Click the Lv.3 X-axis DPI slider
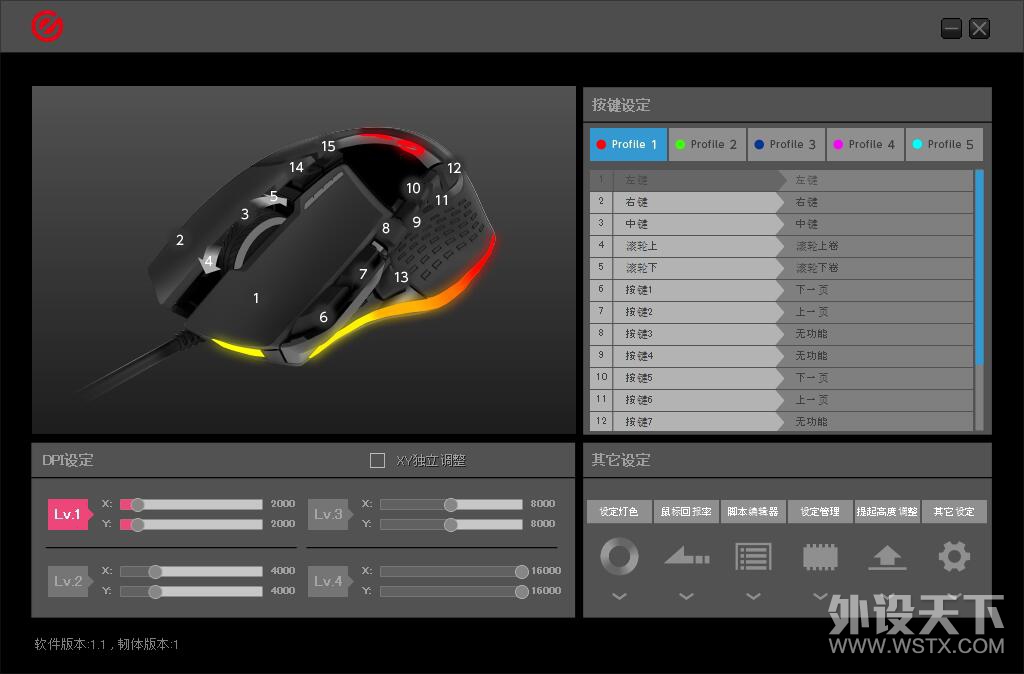This screenshot has width=1024, height=674. pyautogui.click(x=451, y=504)
